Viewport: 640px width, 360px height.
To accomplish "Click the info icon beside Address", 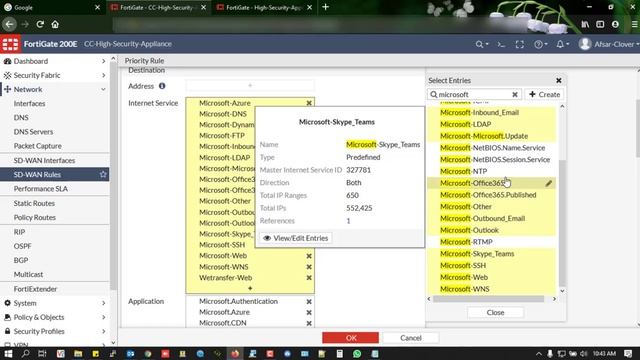I will (162, 86).
